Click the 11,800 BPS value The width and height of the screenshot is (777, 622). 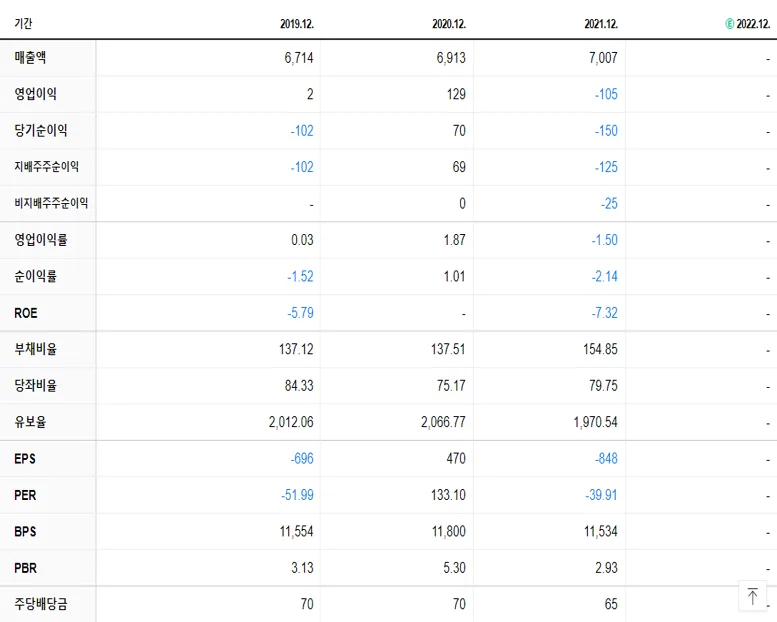(x=449, y=532)
